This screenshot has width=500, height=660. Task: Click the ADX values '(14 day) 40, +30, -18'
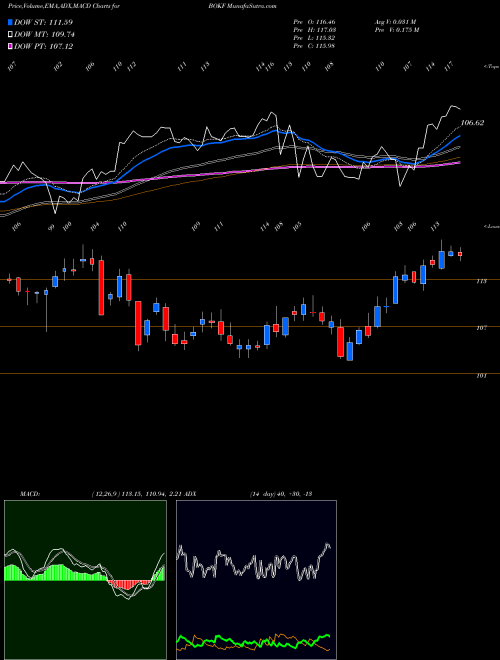pos(281,494)
